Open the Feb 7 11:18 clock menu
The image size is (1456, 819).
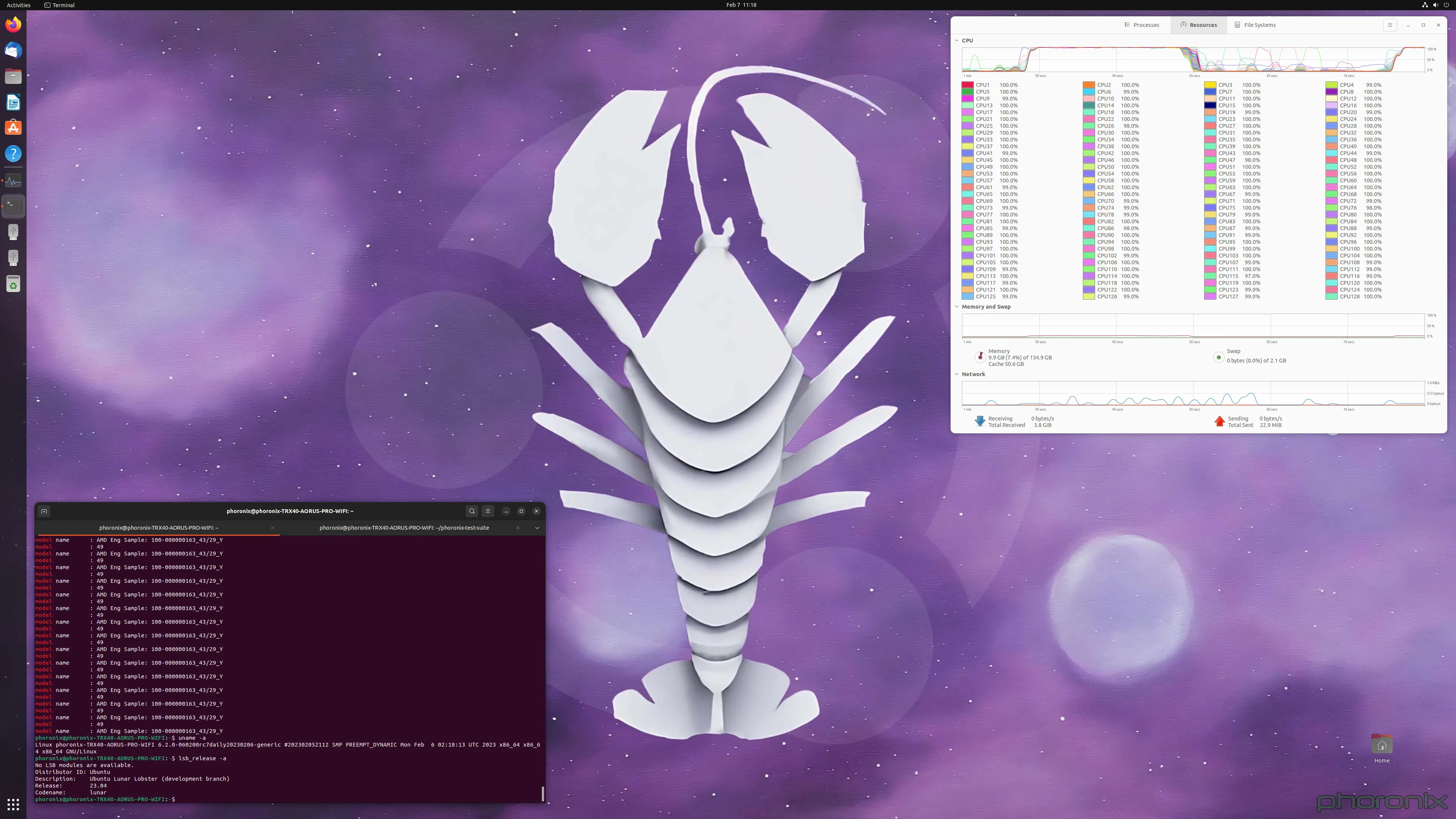(741, 5)
